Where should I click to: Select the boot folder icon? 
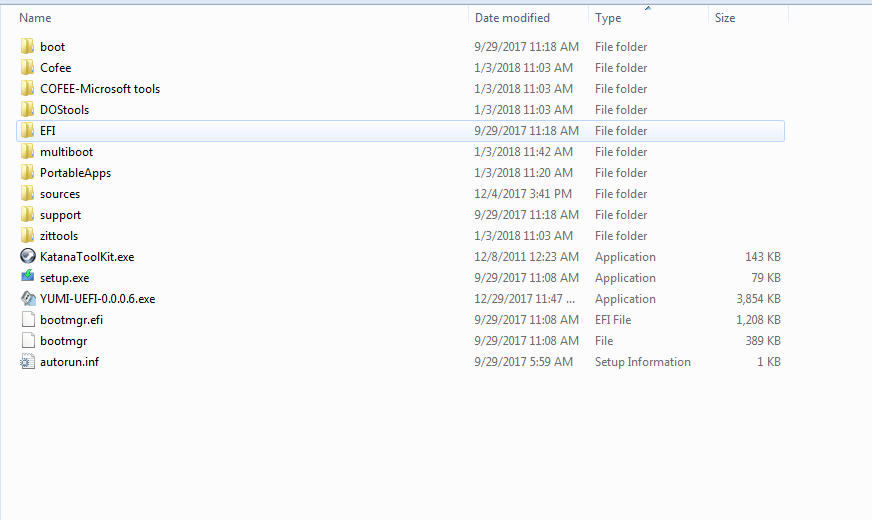coord(27,47)
